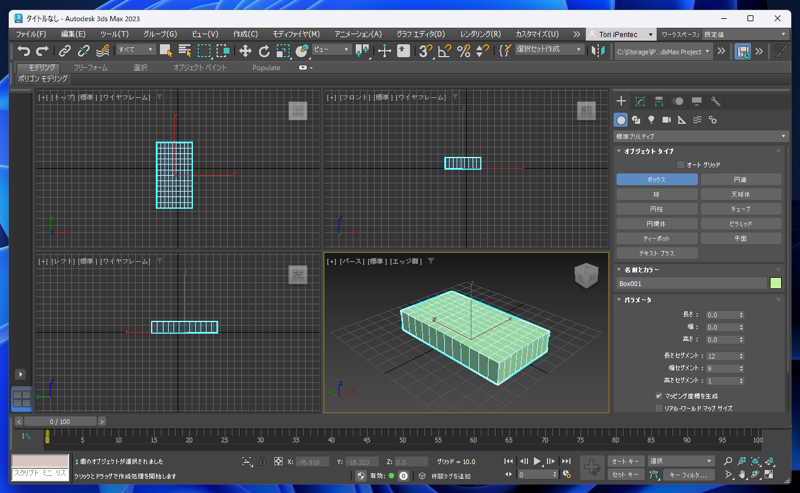Screen dimensions: 800x493
Task: Choose the Cameras category icon
Action: pos(666,120)
